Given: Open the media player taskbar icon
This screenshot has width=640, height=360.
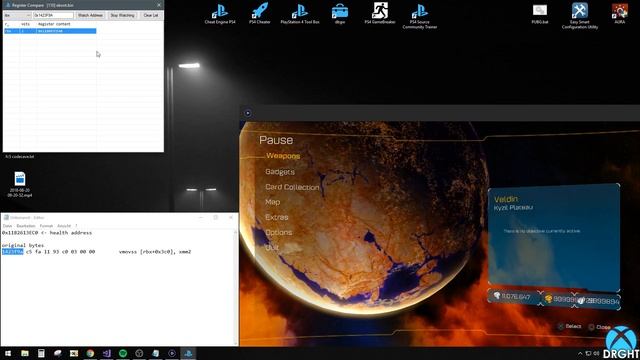Looking at the screenshot, I should point(172,353).
